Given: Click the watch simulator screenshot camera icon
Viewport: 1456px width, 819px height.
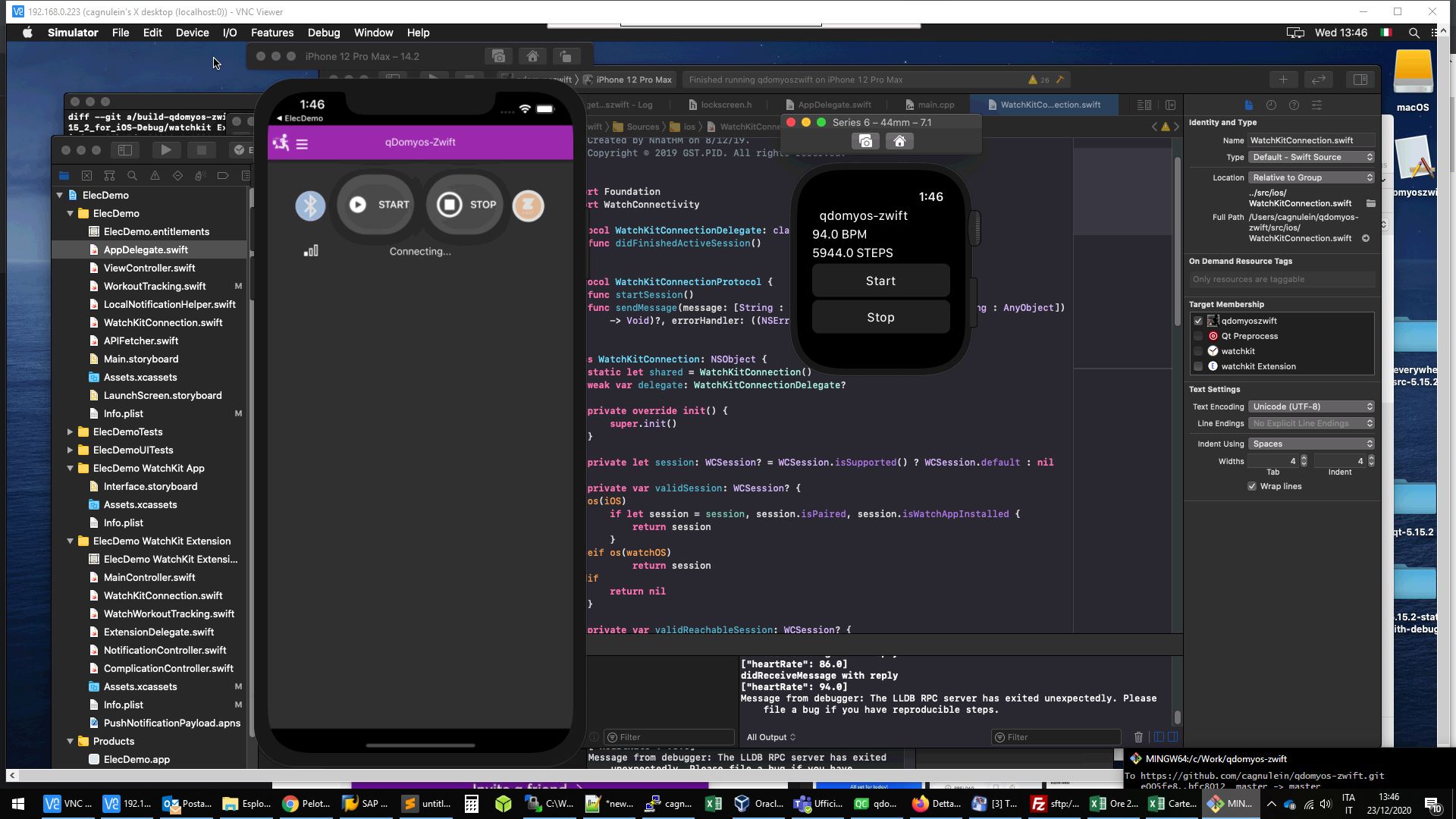Looking at the screenshot, I should tap(865, 141).
